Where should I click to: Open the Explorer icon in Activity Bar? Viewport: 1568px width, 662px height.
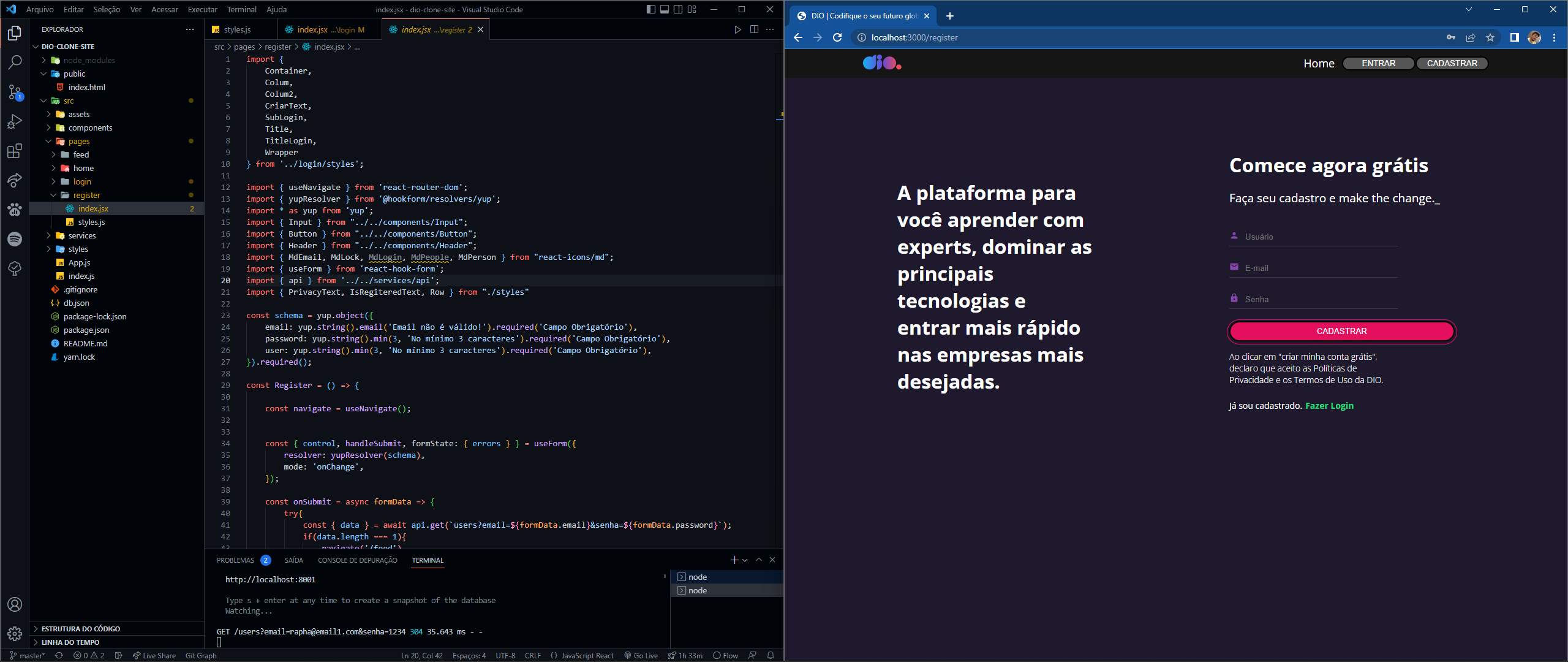[15, 34]
